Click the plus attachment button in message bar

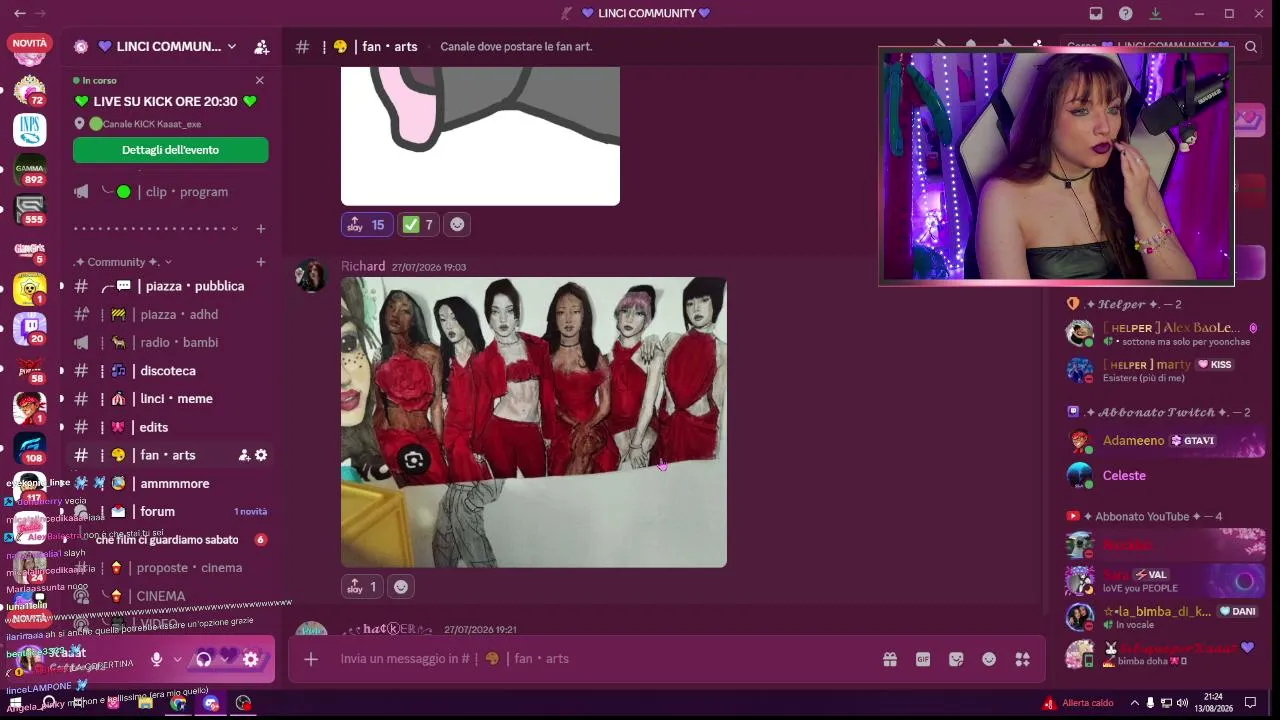point(311,659)
